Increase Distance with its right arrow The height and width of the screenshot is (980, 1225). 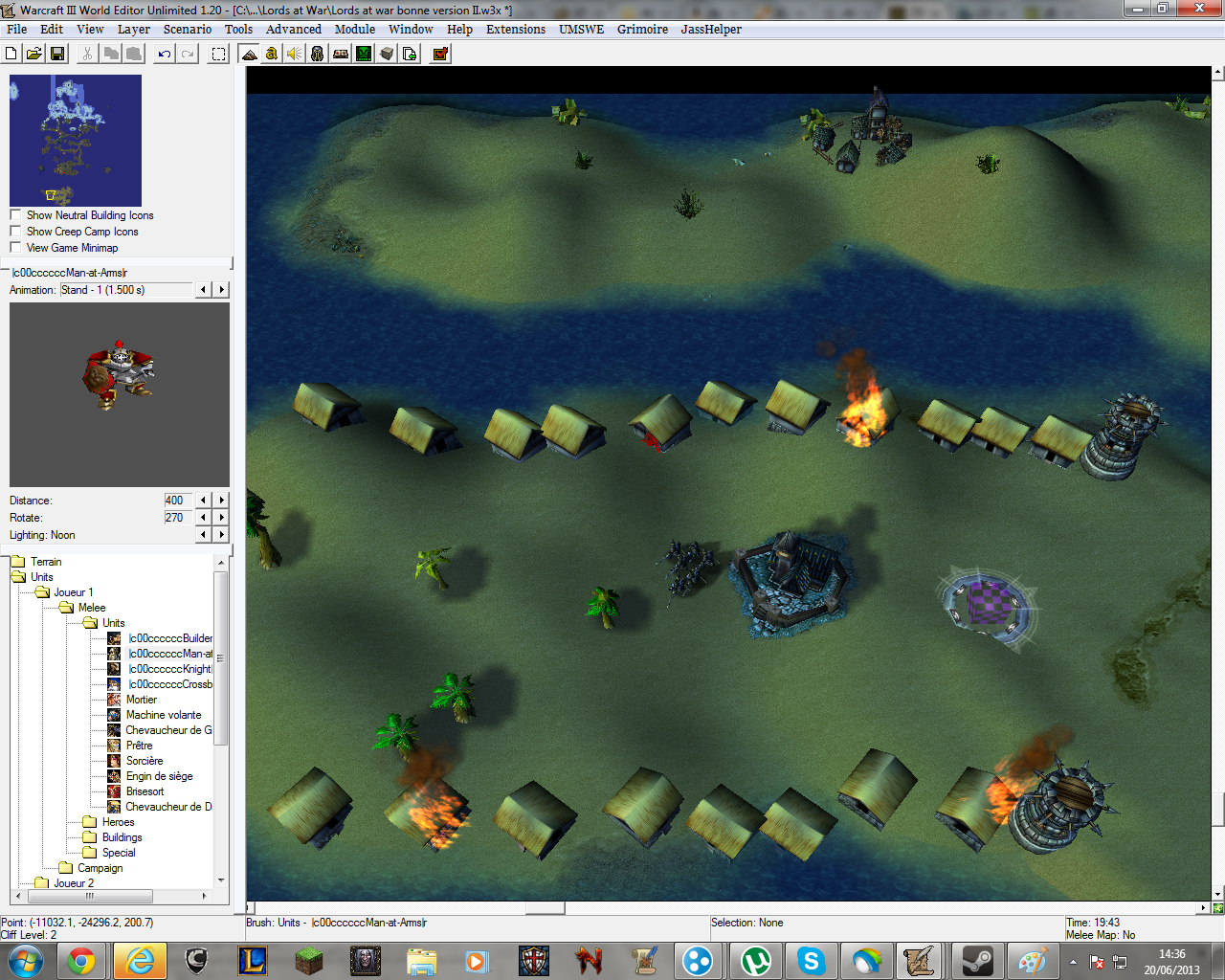(222, 501)
